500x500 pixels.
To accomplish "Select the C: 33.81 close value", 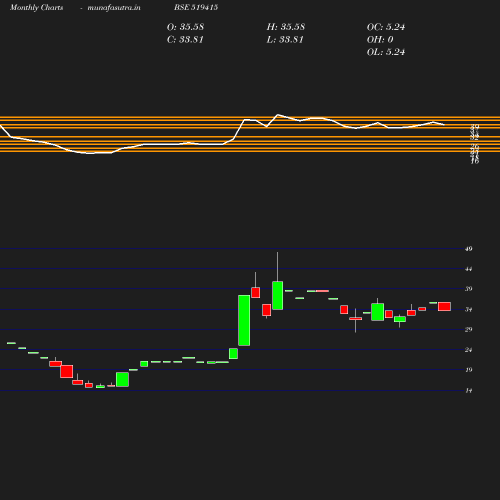I will 185,40.
